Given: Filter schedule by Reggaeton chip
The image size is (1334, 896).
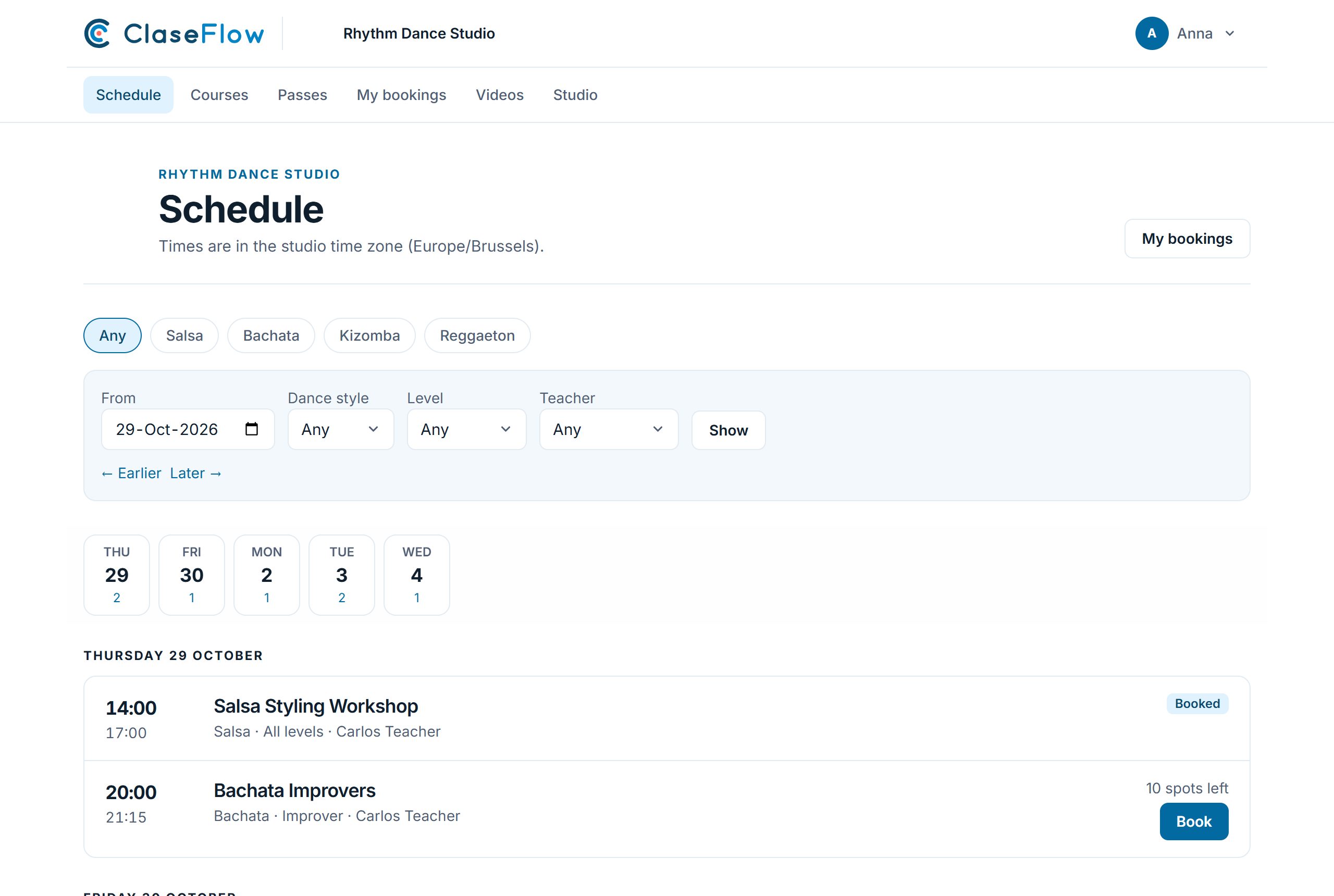Looking at the screenshot, I should (x=477, y=335).
